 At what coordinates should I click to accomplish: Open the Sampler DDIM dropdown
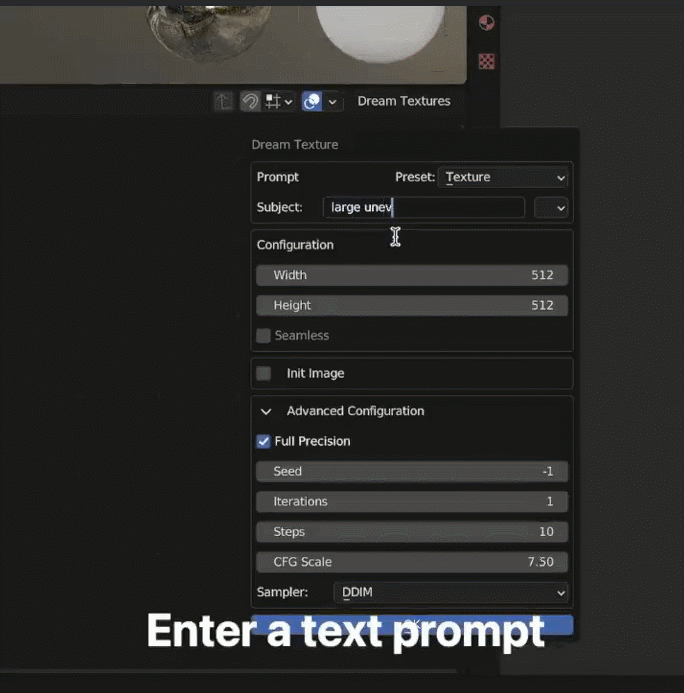tap(451, 592)
